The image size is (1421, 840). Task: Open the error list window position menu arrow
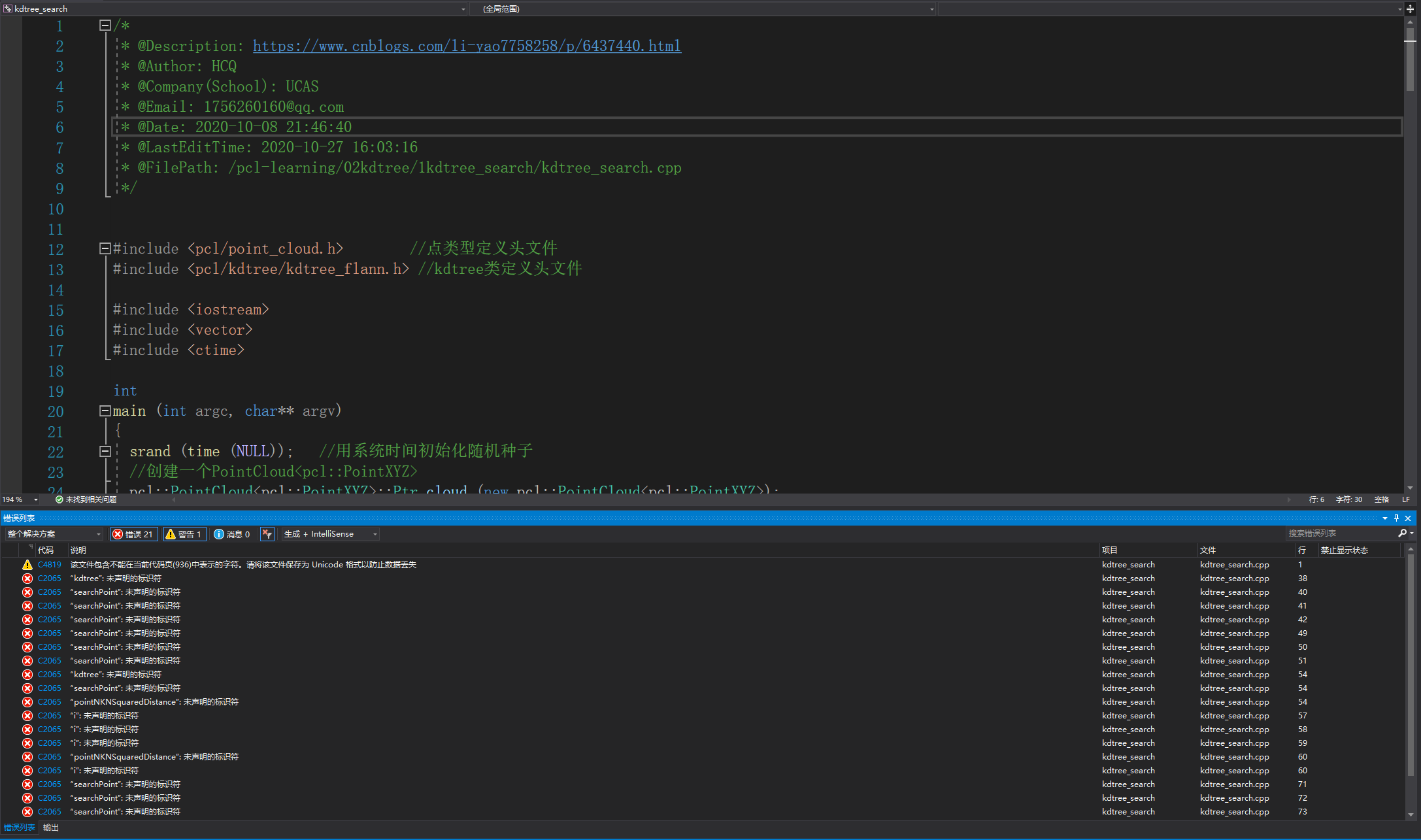click(1384, 518)
